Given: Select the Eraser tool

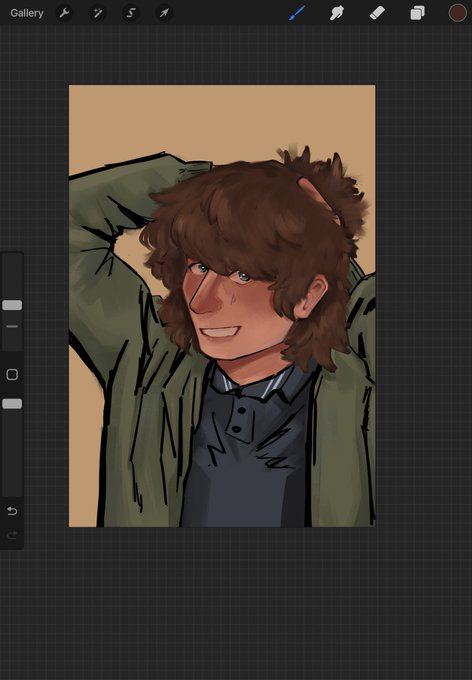Looking at the screenshot, I should click(377, 13).
